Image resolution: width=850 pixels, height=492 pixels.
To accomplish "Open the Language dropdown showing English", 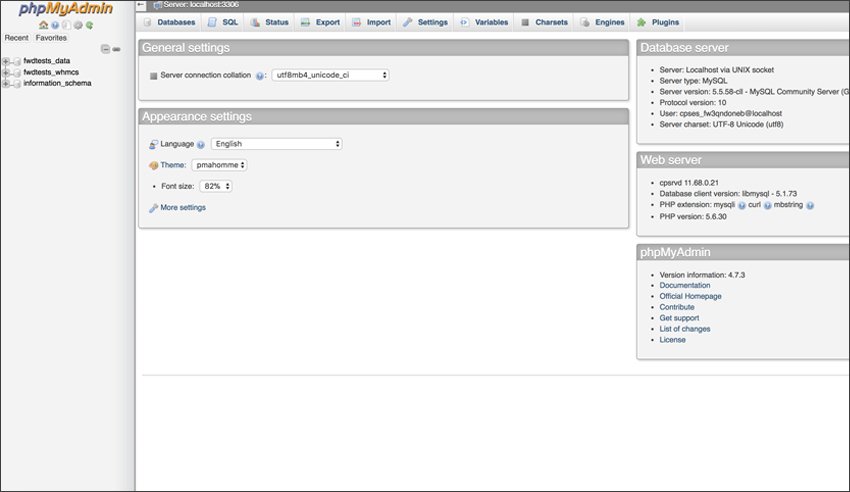I will [276, 144].
